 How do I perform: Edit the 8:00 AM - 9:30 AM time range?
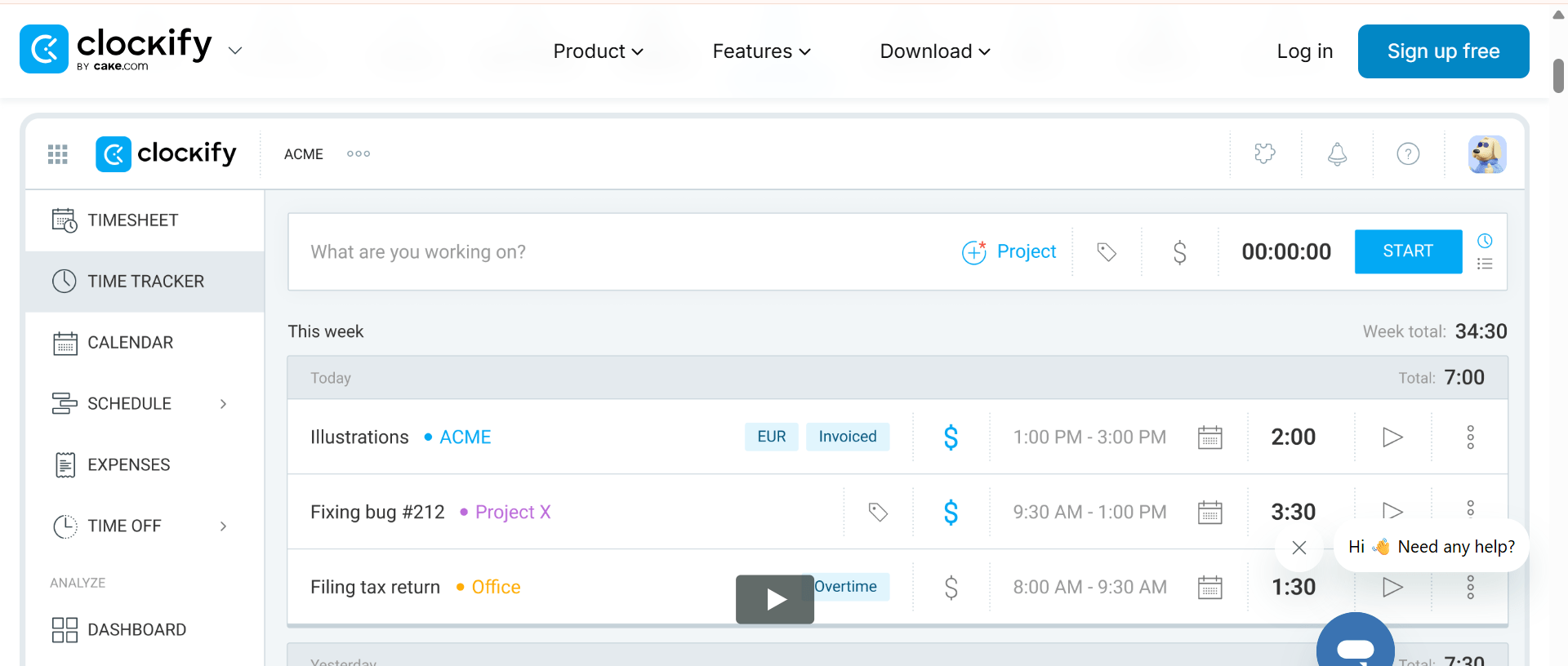[1089, 588]
